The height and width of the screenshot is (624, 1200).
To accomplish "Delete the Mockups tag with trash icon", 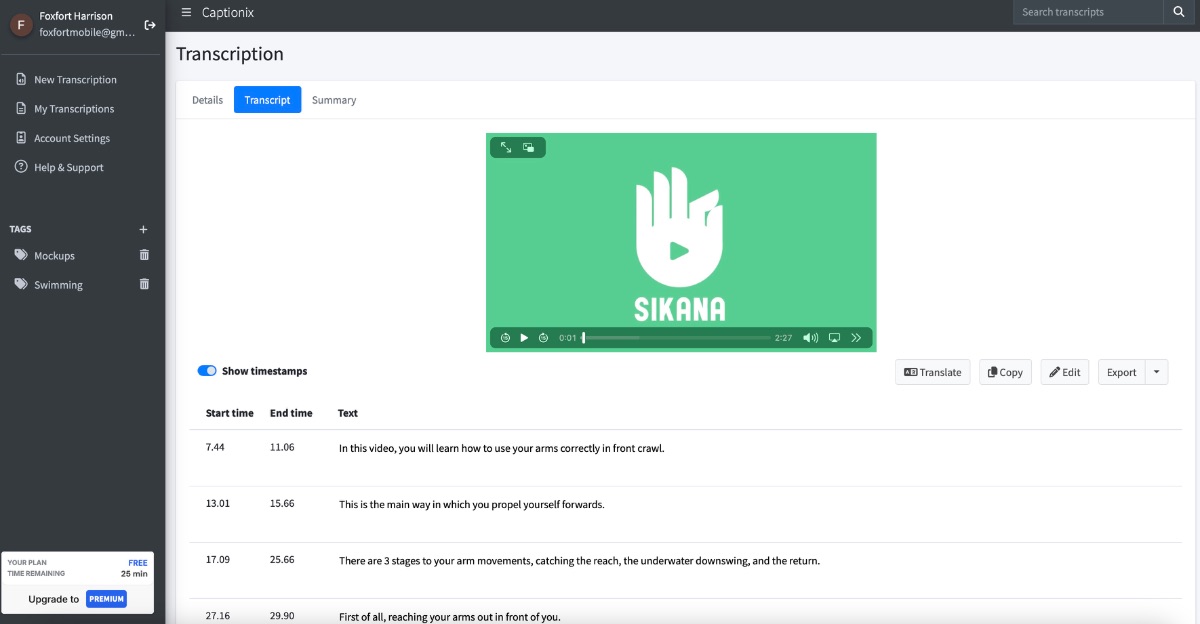I will 144,255.
